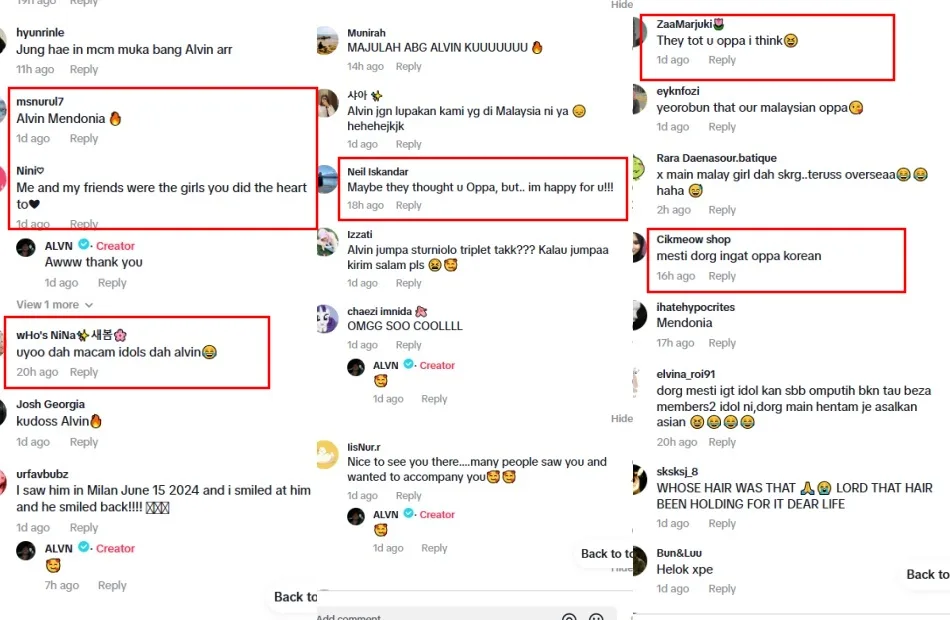Screen dimensions: 950x620
Task: Open ALVN avatar beside "Awww thank you"
Action: point(25,248)
